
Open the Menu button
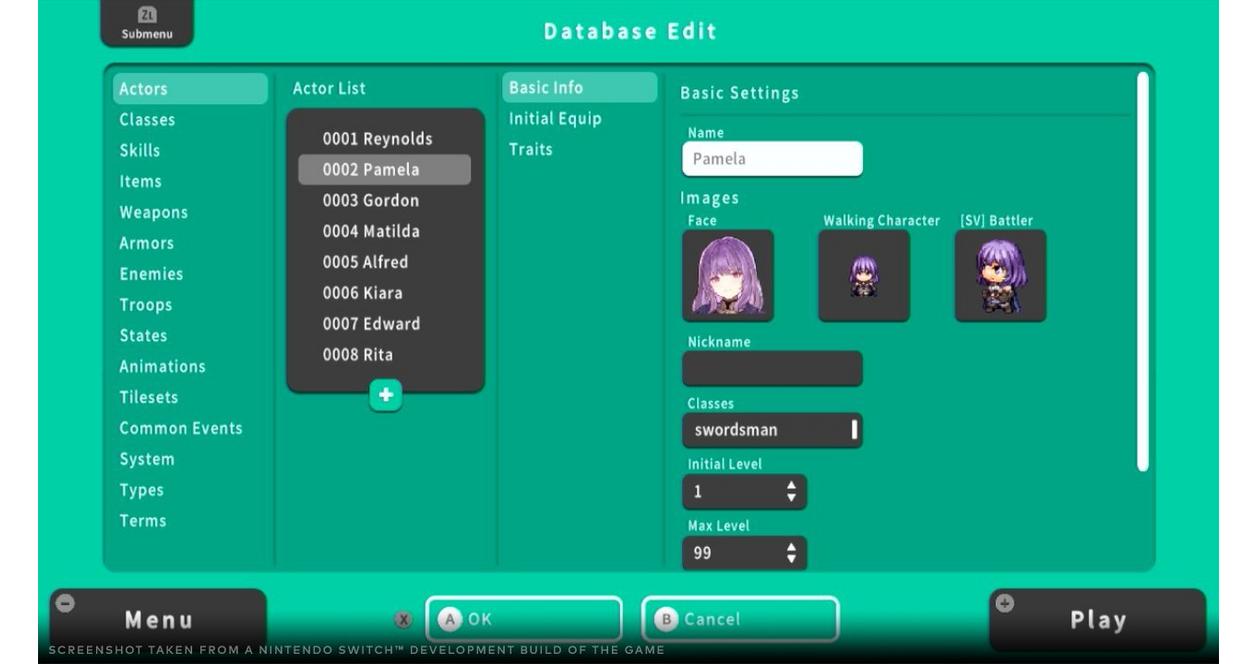pyautogui.click(x=158, y=620)
